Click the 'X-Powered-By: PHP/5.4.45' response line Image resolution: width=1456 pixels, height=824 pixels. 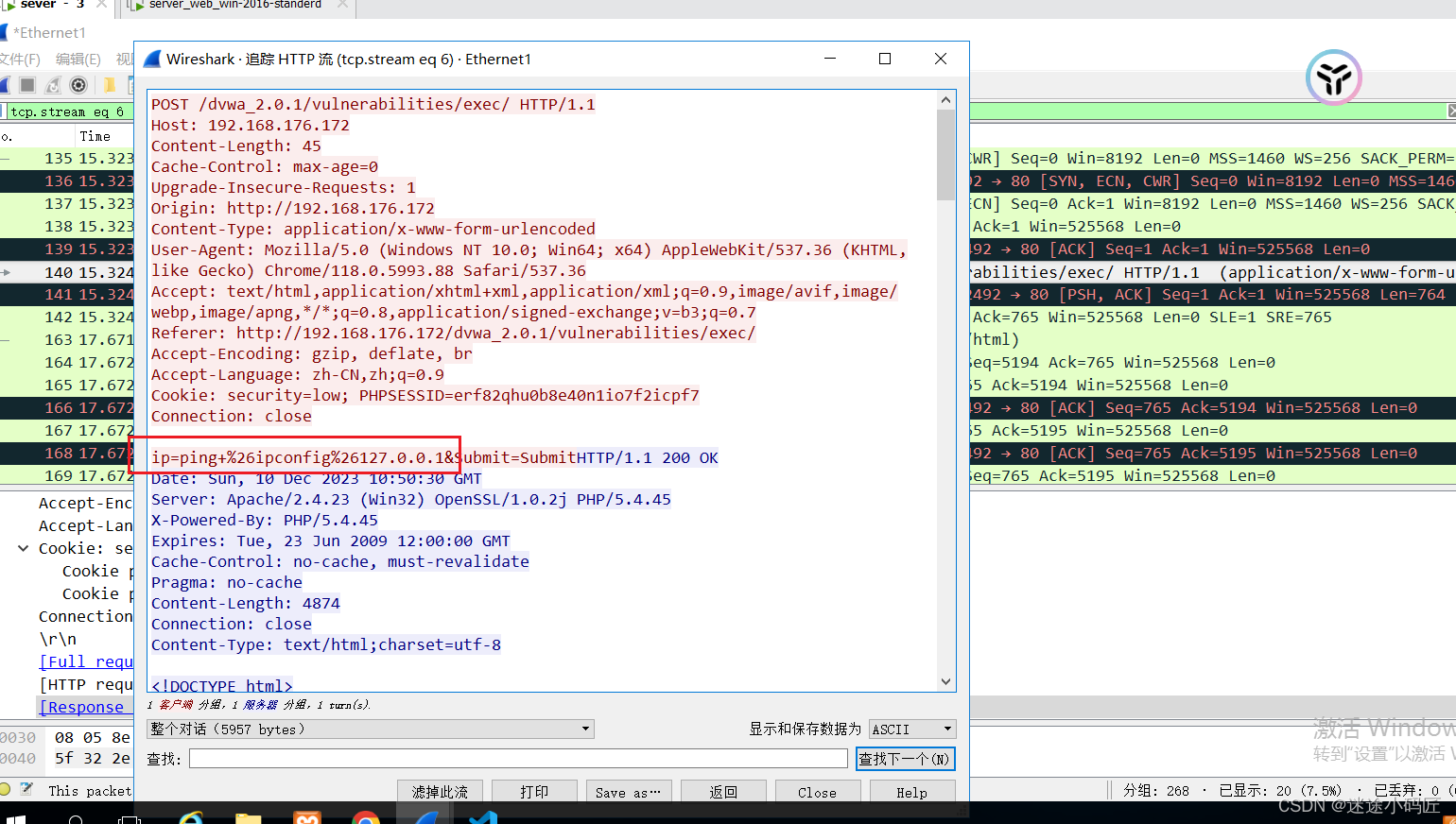click(x=265, y=520)
